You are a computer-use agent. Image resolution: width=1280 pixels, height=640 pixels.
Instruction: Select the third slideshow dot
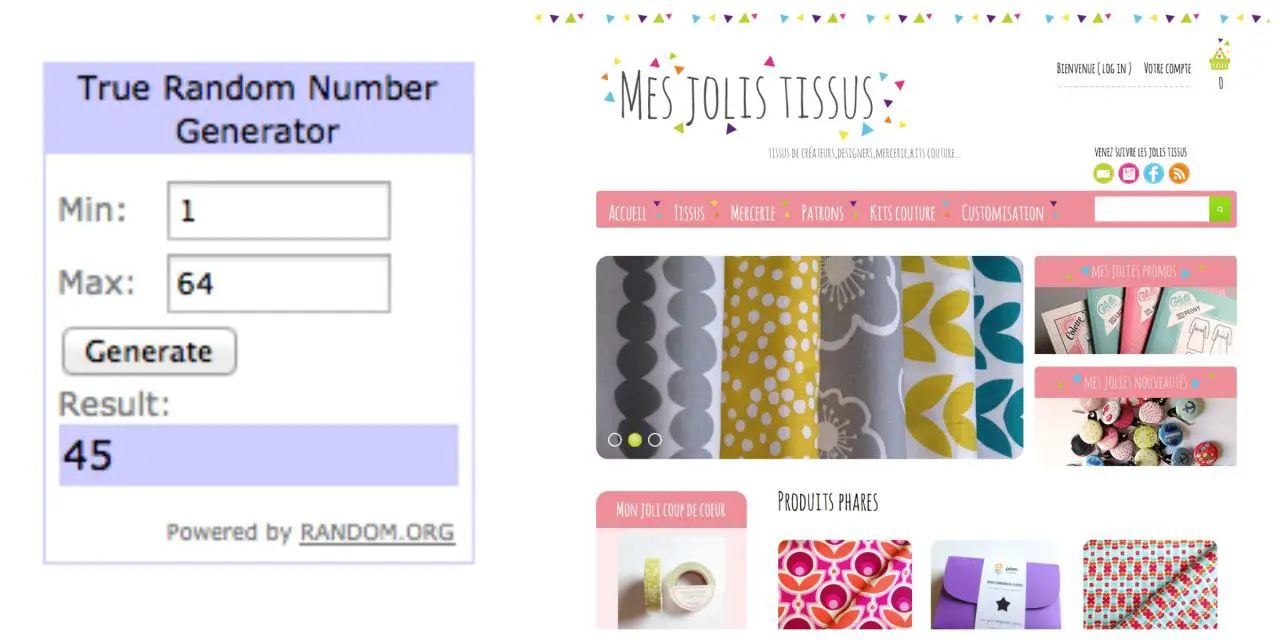pos(655,440)
